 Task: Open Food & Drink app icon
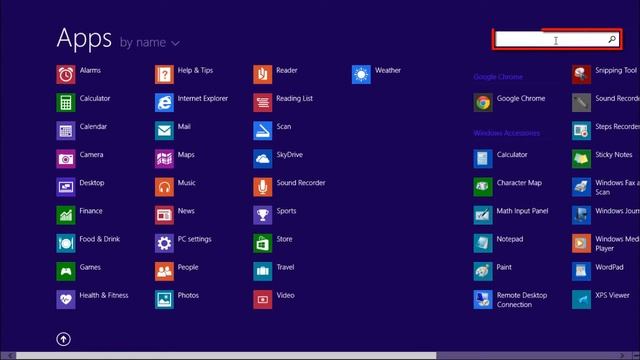[66, 244]
